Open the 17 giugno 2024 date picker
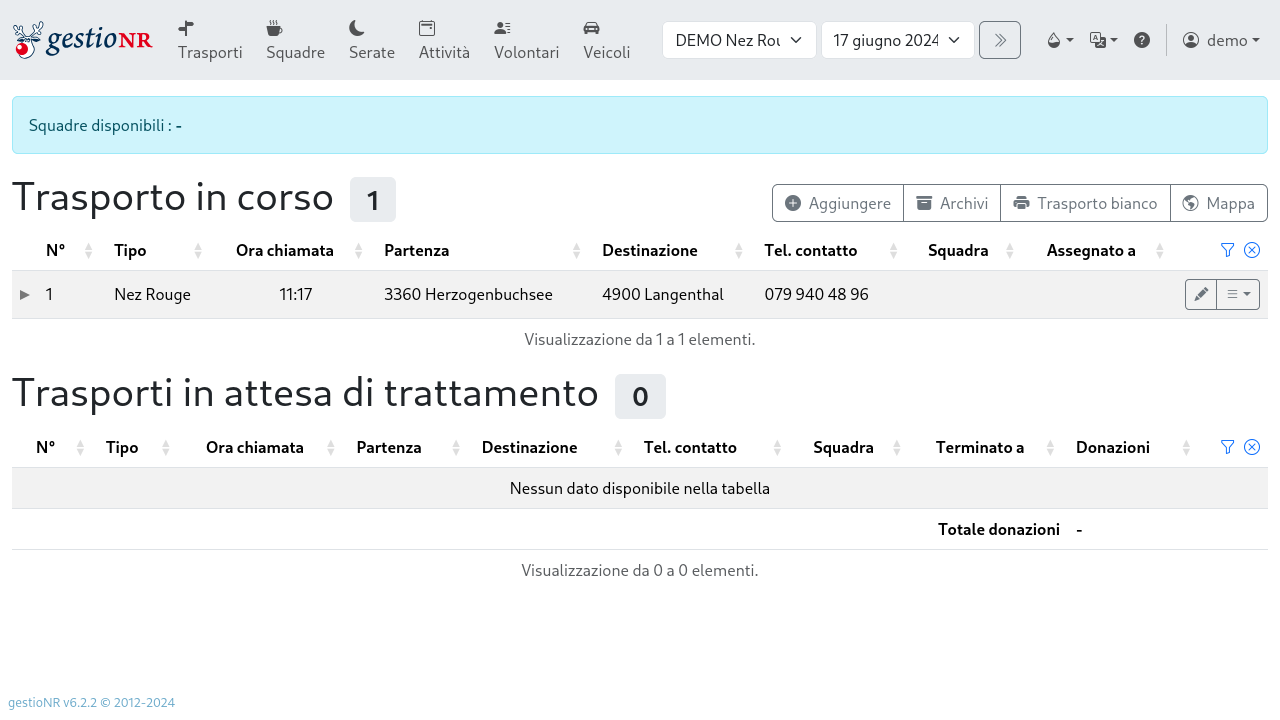This screenshot has height=720, width=1280. click(896, 40)
